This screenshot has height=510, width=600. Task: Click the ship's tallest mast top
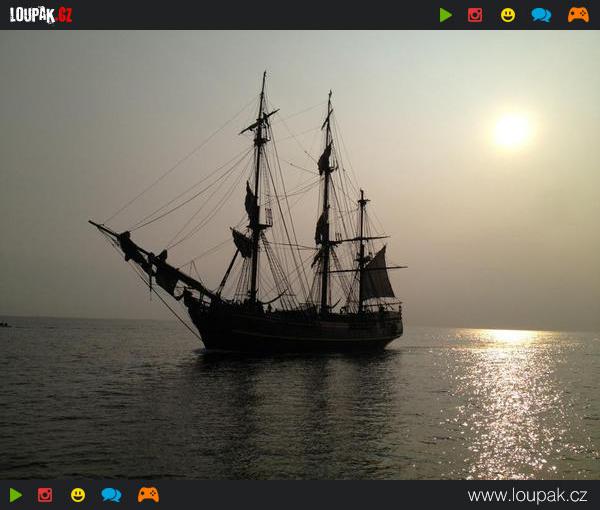coord(264,76)
